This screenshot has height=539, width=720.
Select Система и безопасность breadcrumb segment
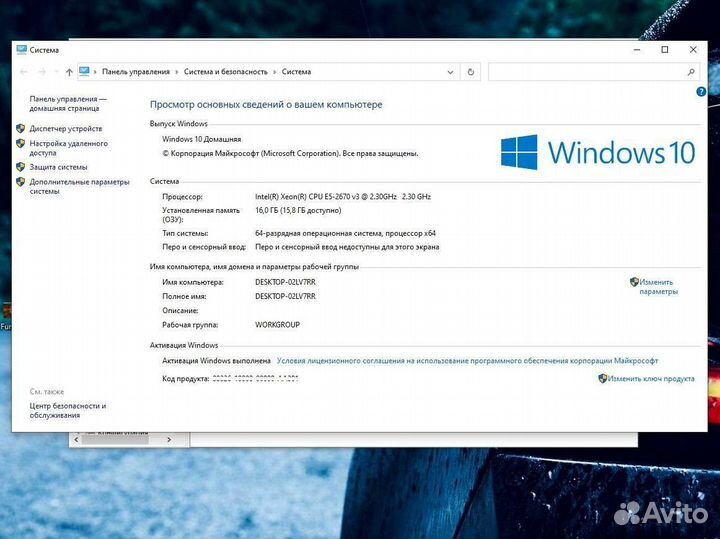click(225, 72)
